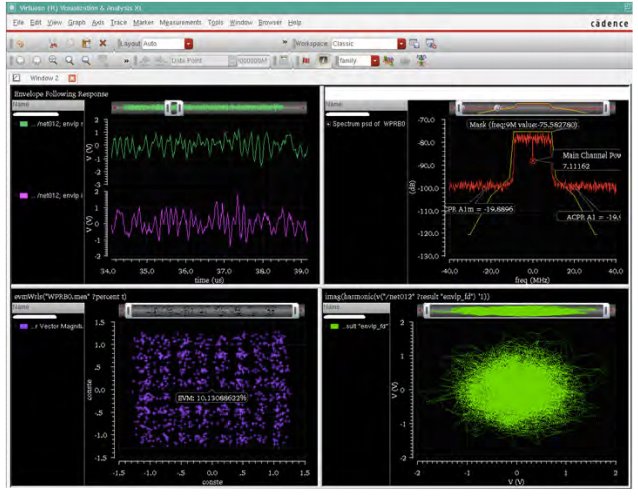Click the open results icon in top toolbar

coord(20,44)
